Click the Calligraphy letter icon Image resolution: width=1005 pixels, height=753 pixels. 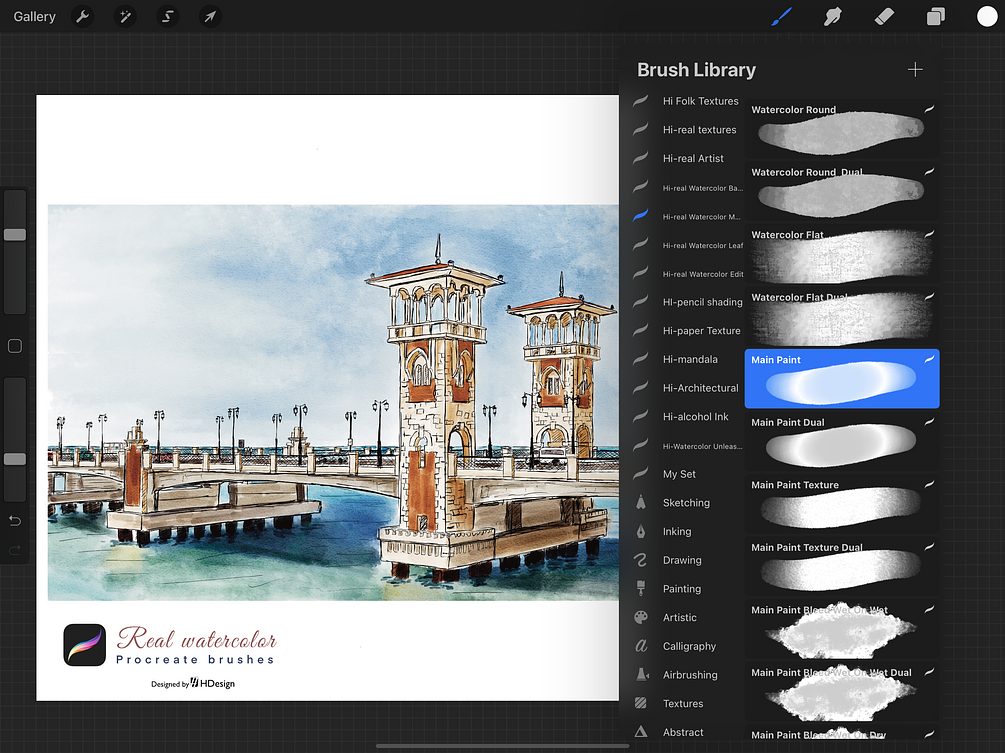(x=641, y=646)
